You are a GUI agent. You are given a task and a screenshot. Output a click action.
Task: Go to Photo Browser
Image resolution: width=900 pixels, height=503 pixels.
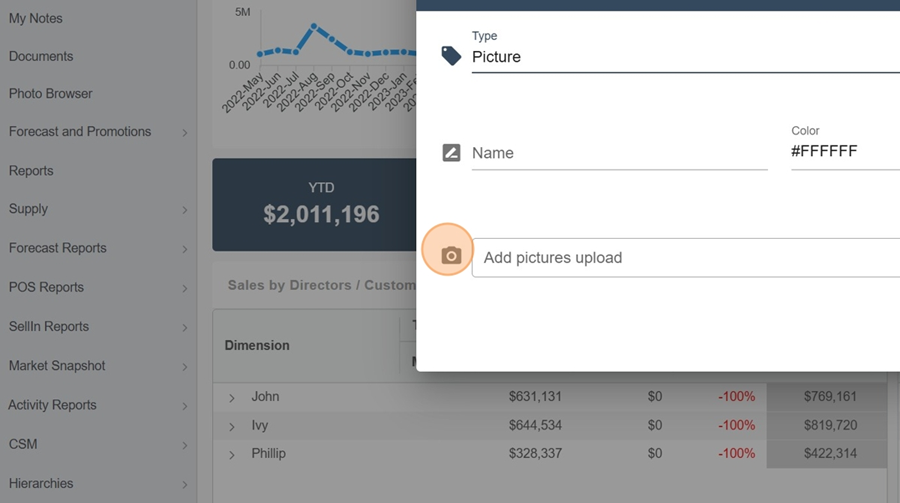(x=51, y=93)
